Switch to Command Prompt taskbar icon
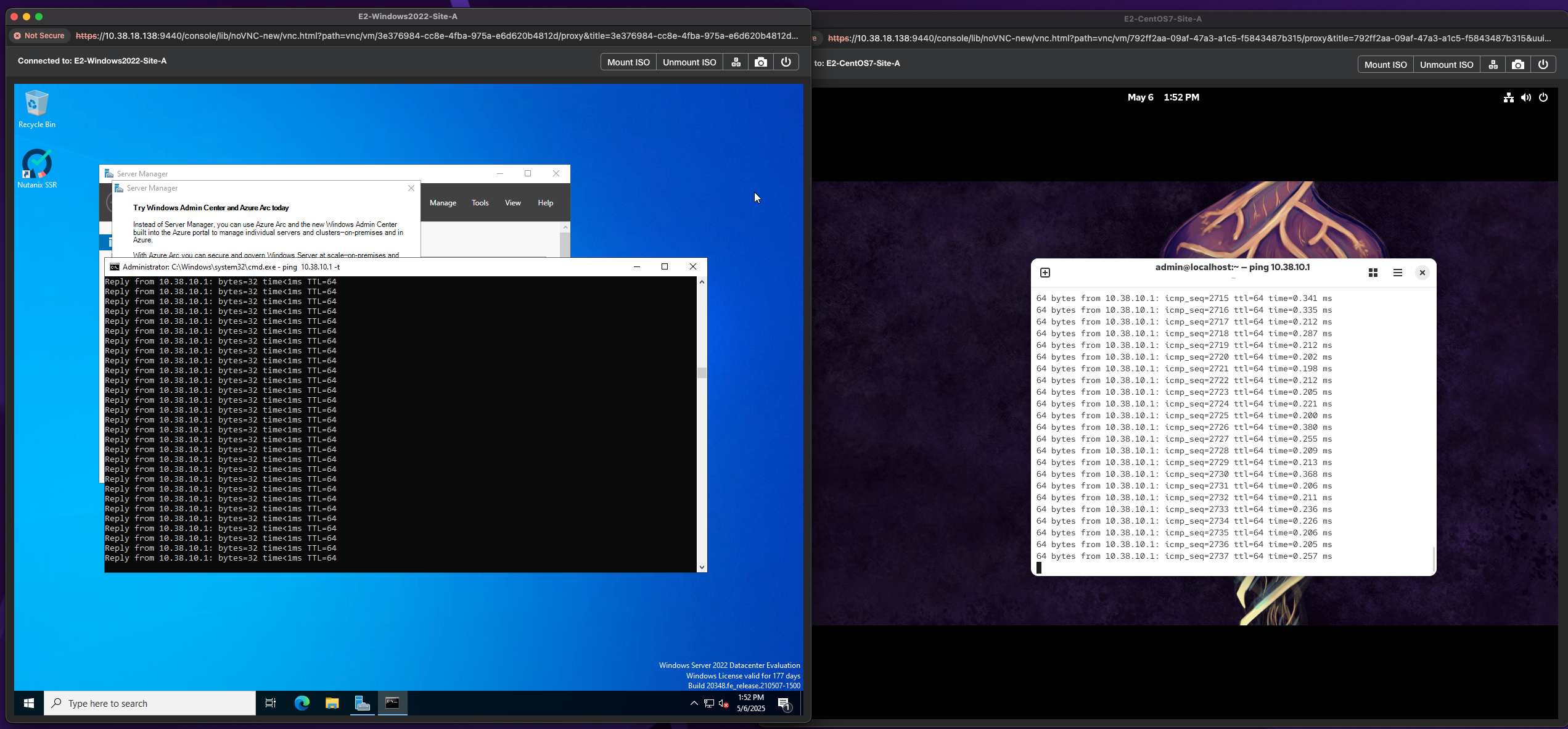 [393, 703]
